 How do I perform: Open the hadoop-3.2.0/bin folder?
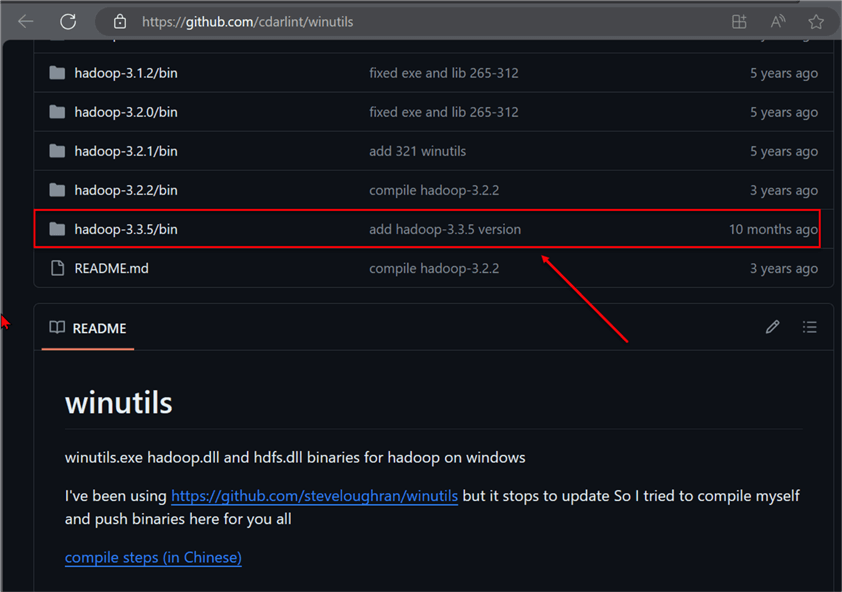[x=126, y=112]
